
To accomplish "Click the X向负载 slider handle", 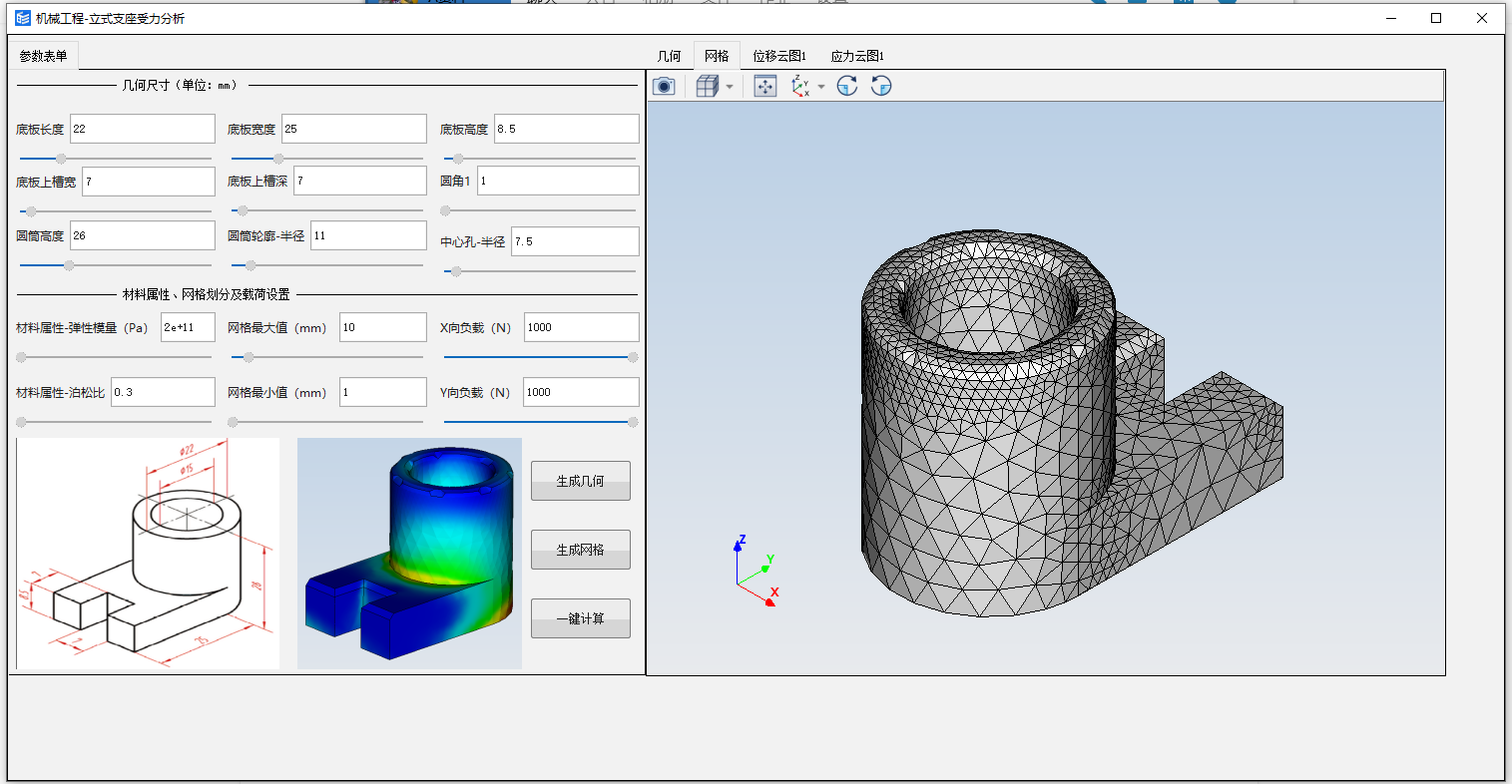I will (x=633, y=357).
